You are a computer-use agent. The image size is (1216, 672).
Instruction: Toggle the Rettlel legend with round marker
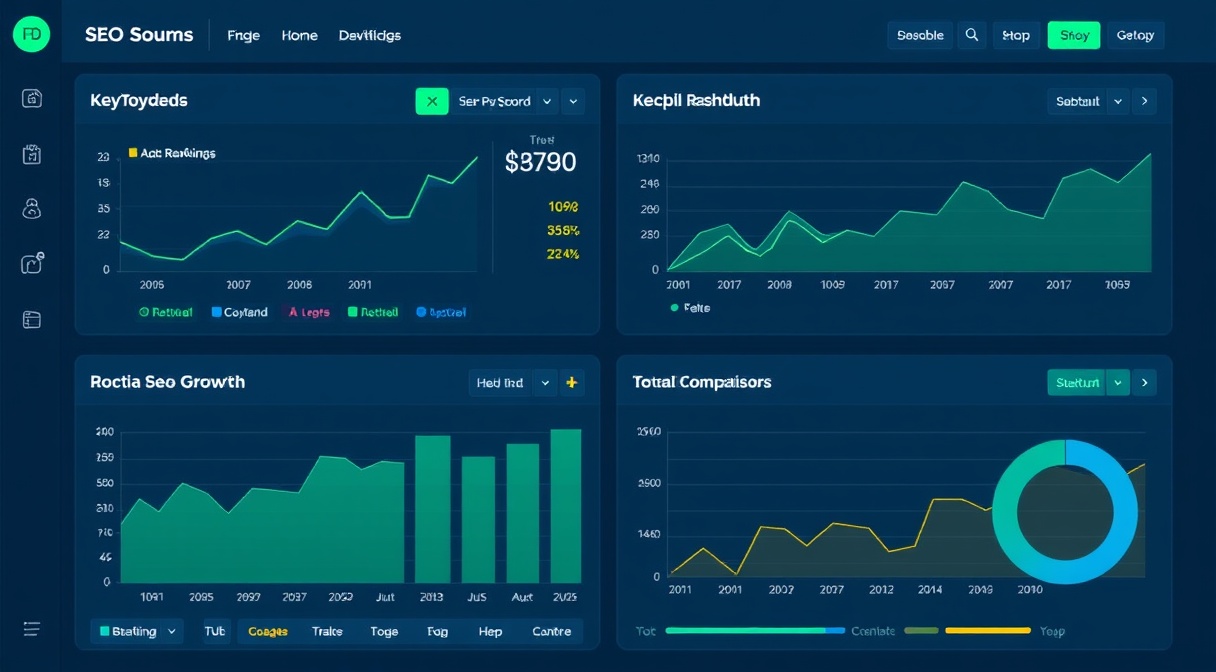click(x=166, y=312)
